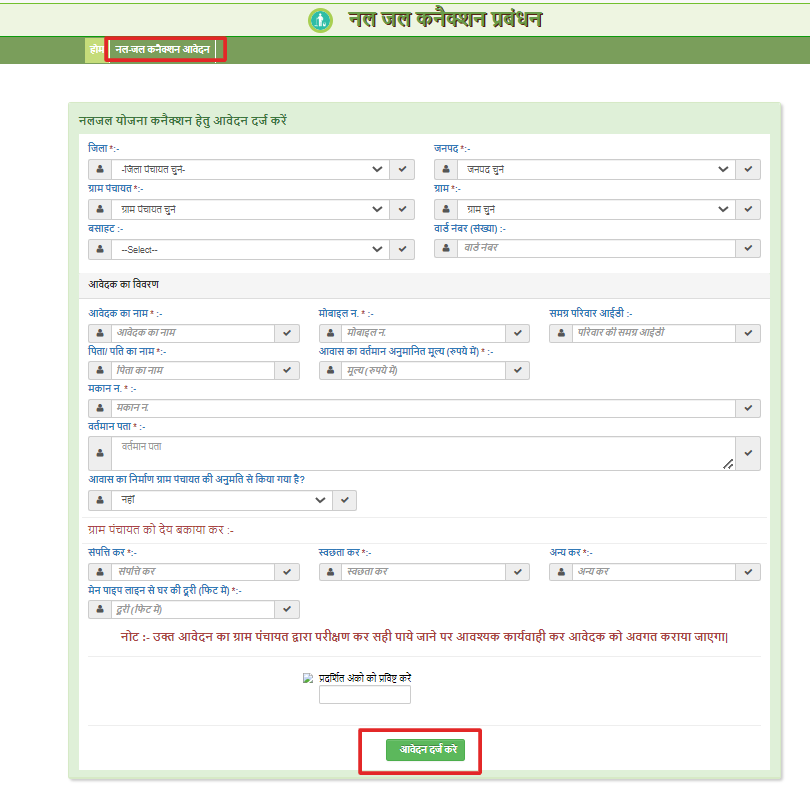Image resolution: width=810 pixels, height=803 pixels.
Task: Click checkmark icon beside ग्राम dropdown
Action: 748,209
